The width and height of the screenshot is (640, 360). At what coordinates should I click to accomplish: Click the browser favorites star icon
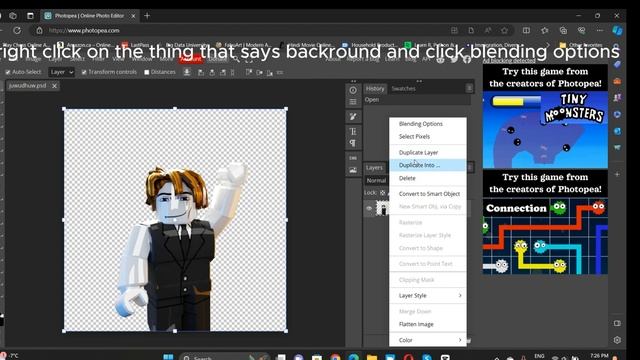coord(505,31)
